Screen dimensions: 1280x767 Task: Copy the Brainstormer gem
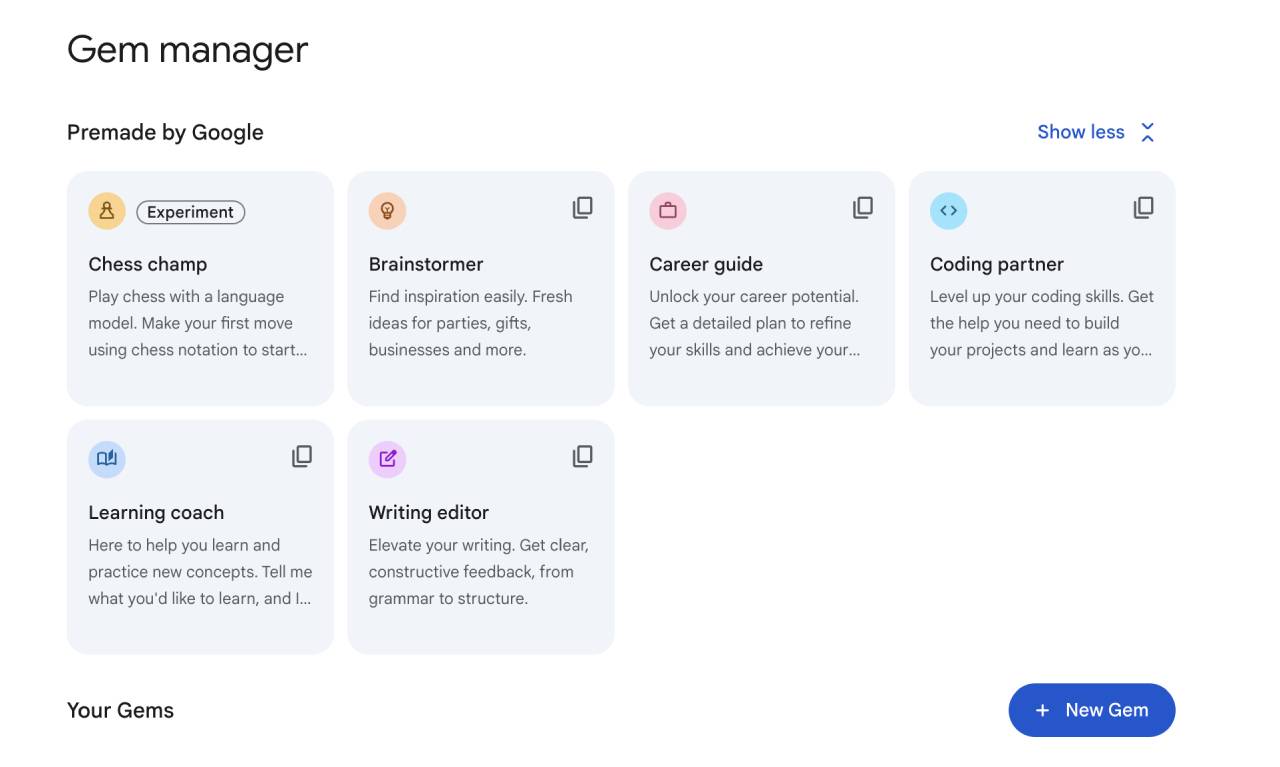click(x=582, y=208)
